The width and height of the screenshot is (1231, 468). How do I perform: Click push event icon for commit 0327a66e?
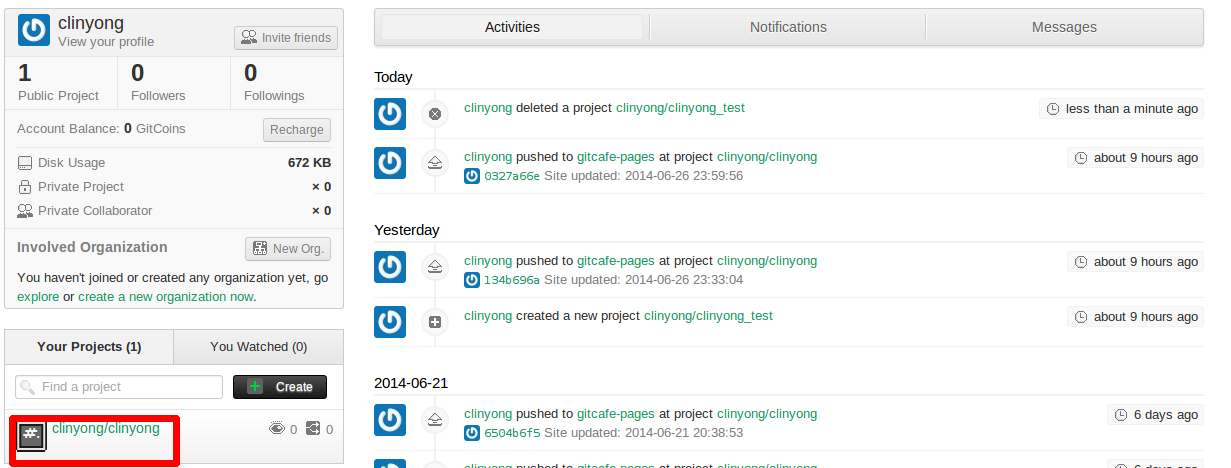(435, 163)
